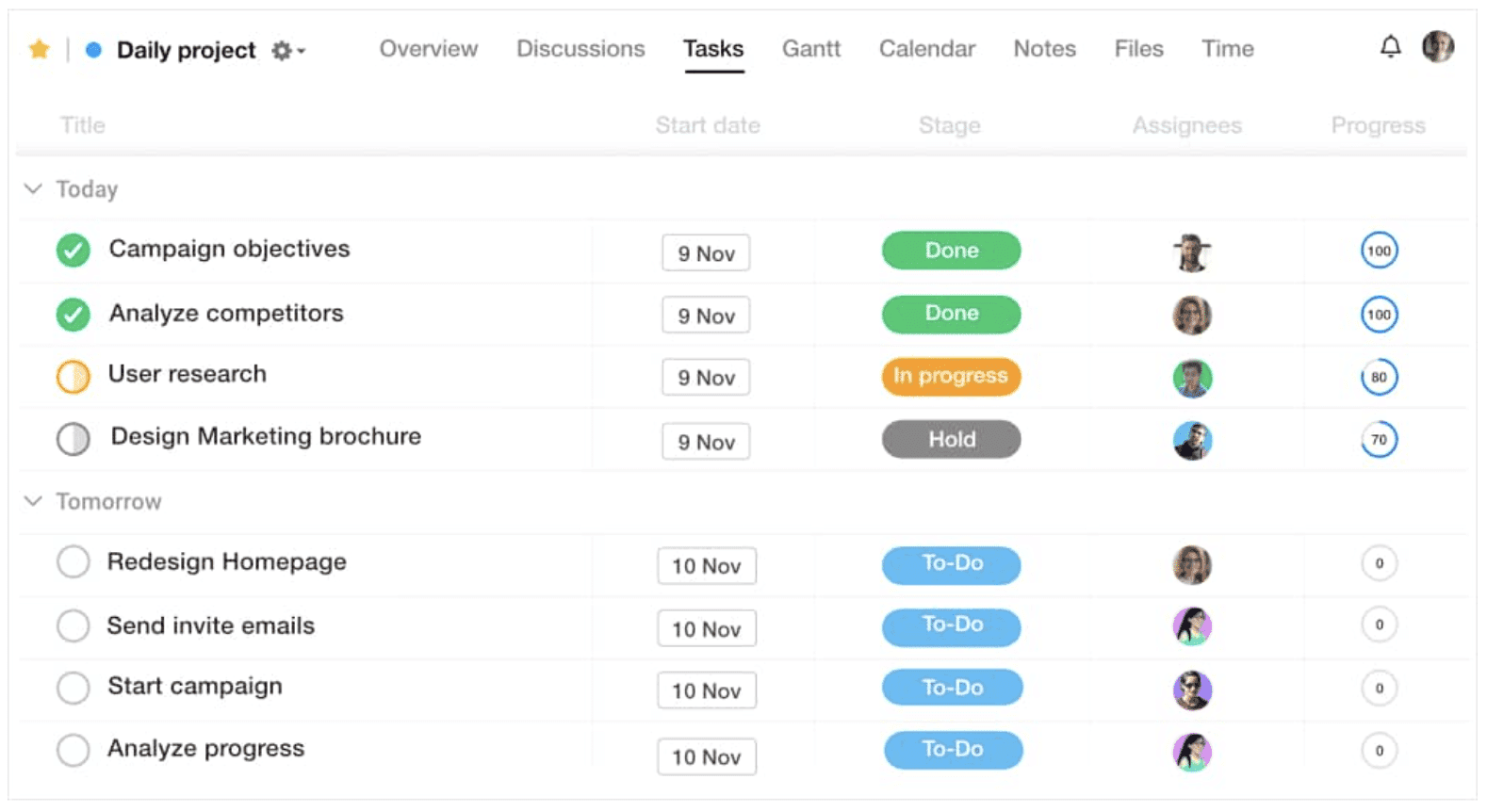Adjust Design Marketing brochure 70 progress circle
Image resolution: width=1487 pixels, height=812 pixels.
point(1379,439)
